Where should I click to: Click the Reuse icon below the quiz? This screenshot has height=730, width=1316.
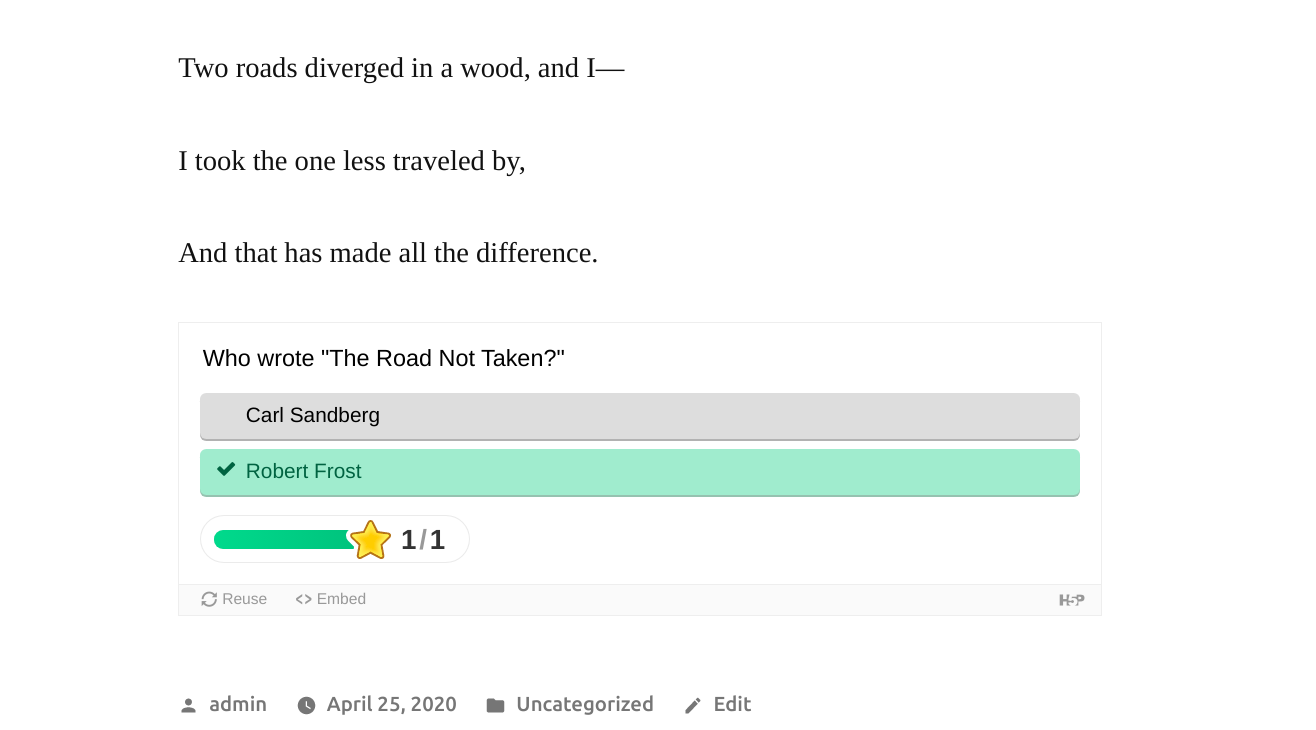tap(209, 598)
